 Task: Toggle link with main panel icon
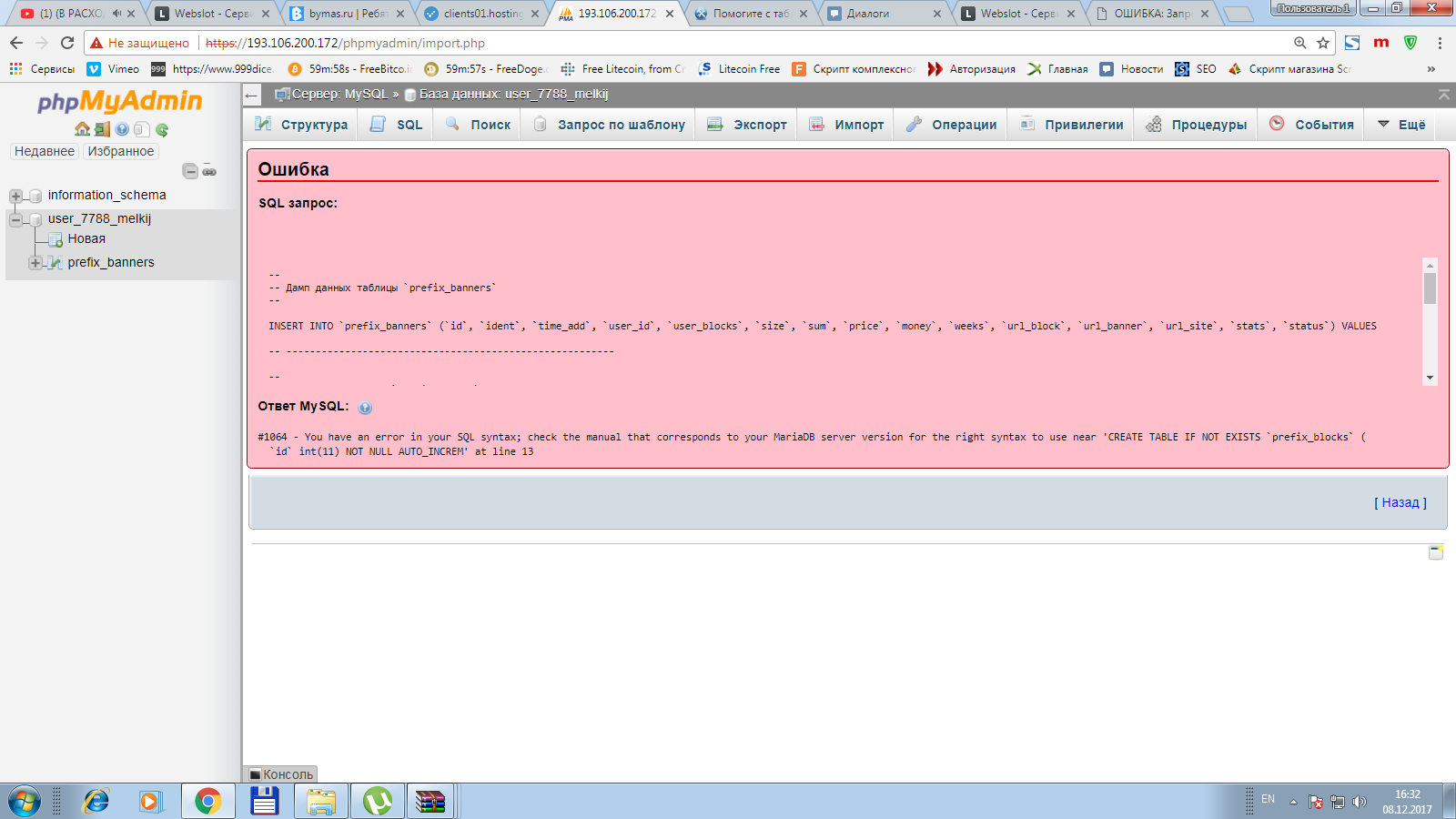click(x=209, y=171)
